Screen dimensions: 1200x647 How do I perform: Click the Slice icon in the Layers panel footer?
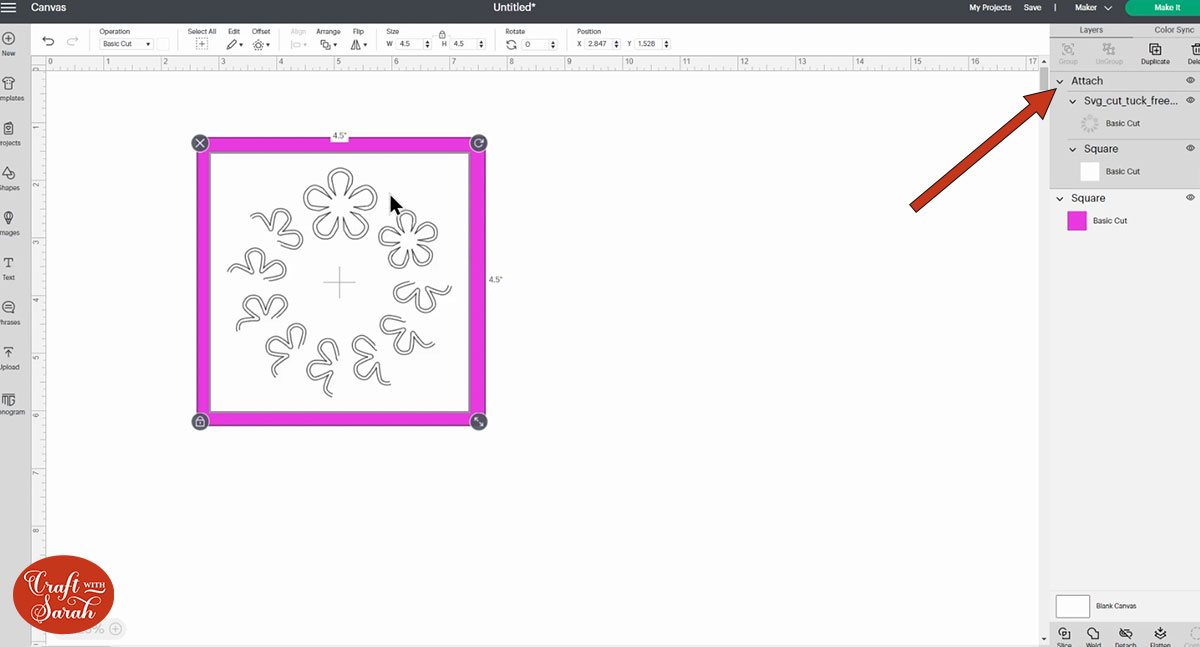coord(1064,634)
